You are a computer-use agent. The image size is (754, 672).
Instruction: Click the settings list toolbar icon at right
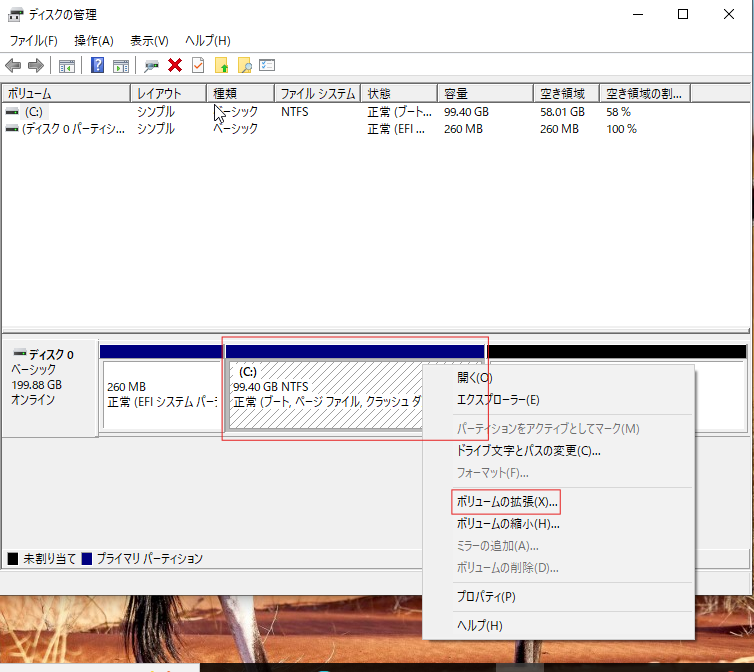coord(267,65)
